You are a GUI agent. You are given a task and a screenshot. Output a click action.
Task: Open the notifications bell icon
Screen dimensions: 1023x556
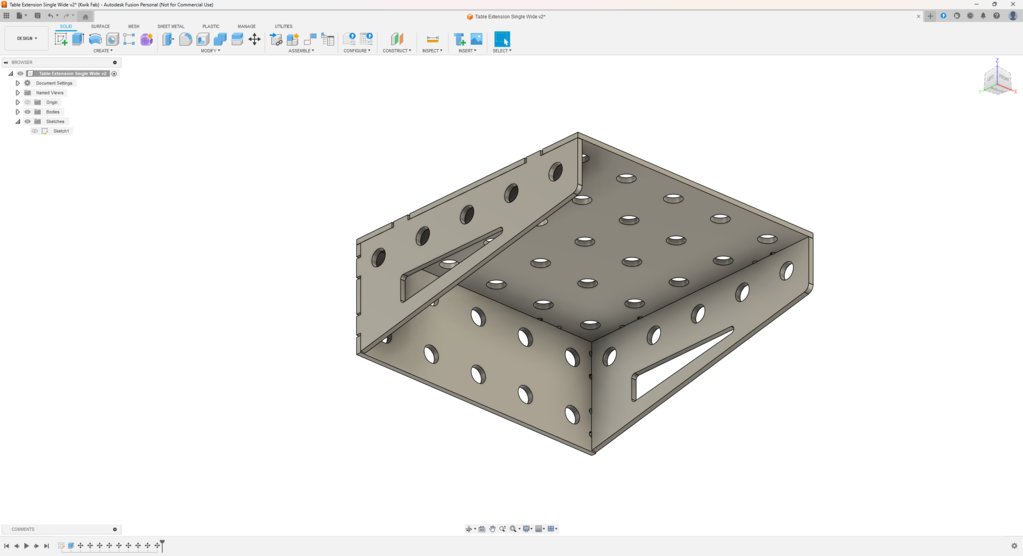pos(983,16)
